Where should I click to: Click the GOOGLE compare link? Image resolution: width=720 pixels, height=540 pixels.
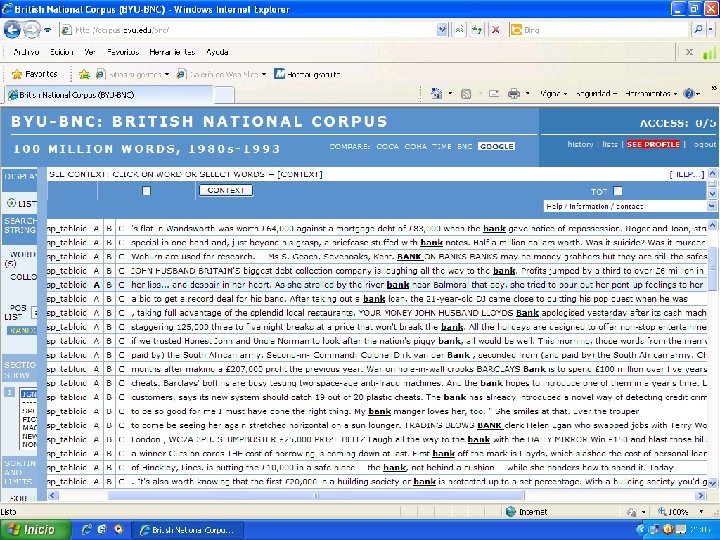(x=496, y=146)
